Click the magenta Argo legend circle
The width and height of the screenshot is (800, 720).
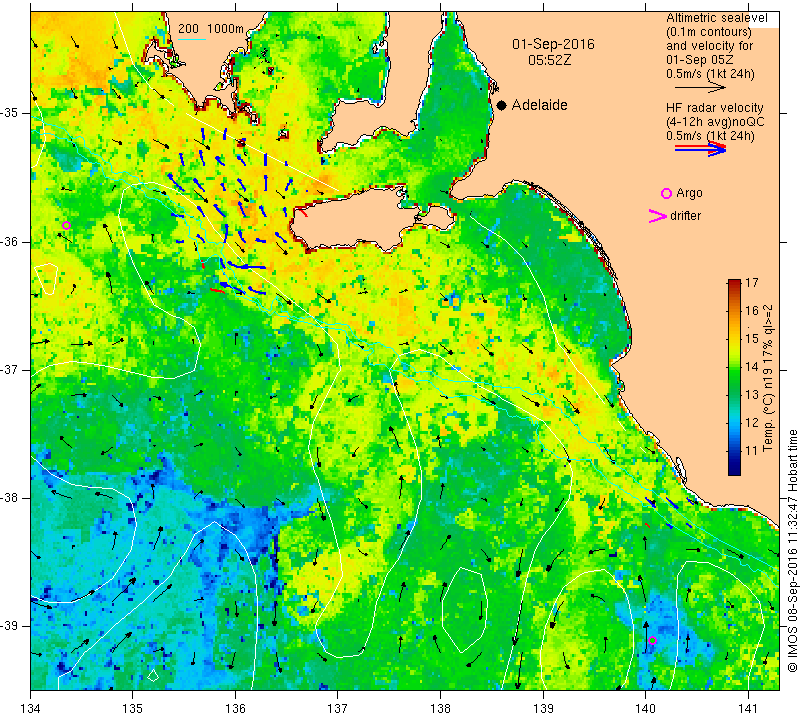point(666,193)
